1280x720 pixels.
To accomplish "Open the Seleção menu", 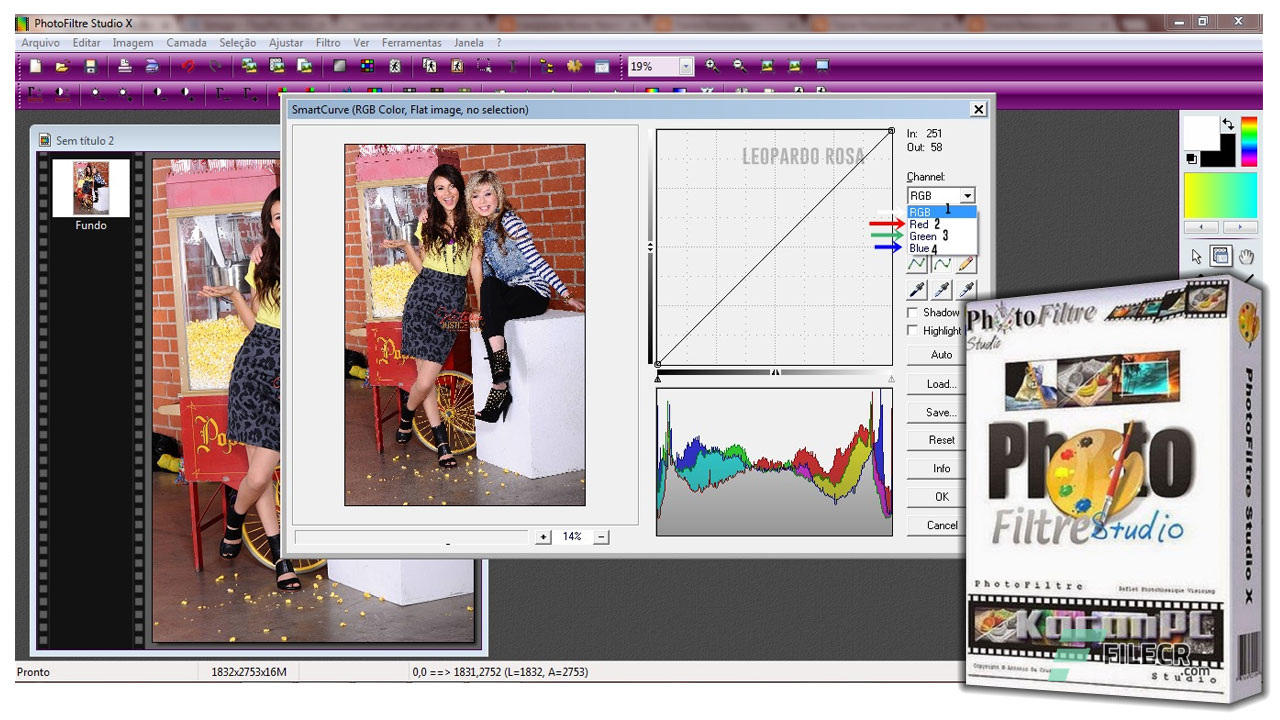I will [238, 43].
